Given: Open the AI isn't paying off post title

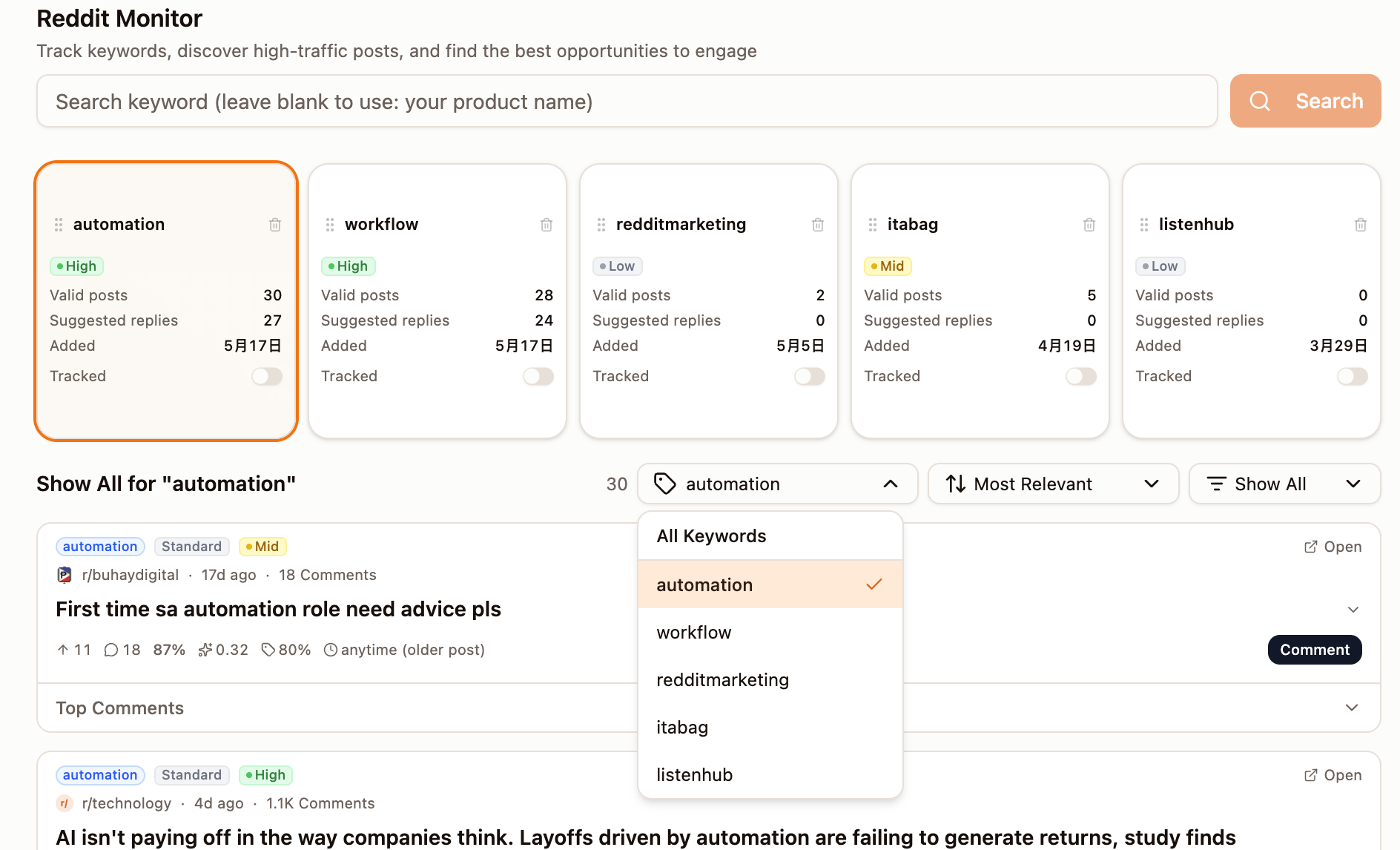Looking at the screenshot, I should (645, 837).
